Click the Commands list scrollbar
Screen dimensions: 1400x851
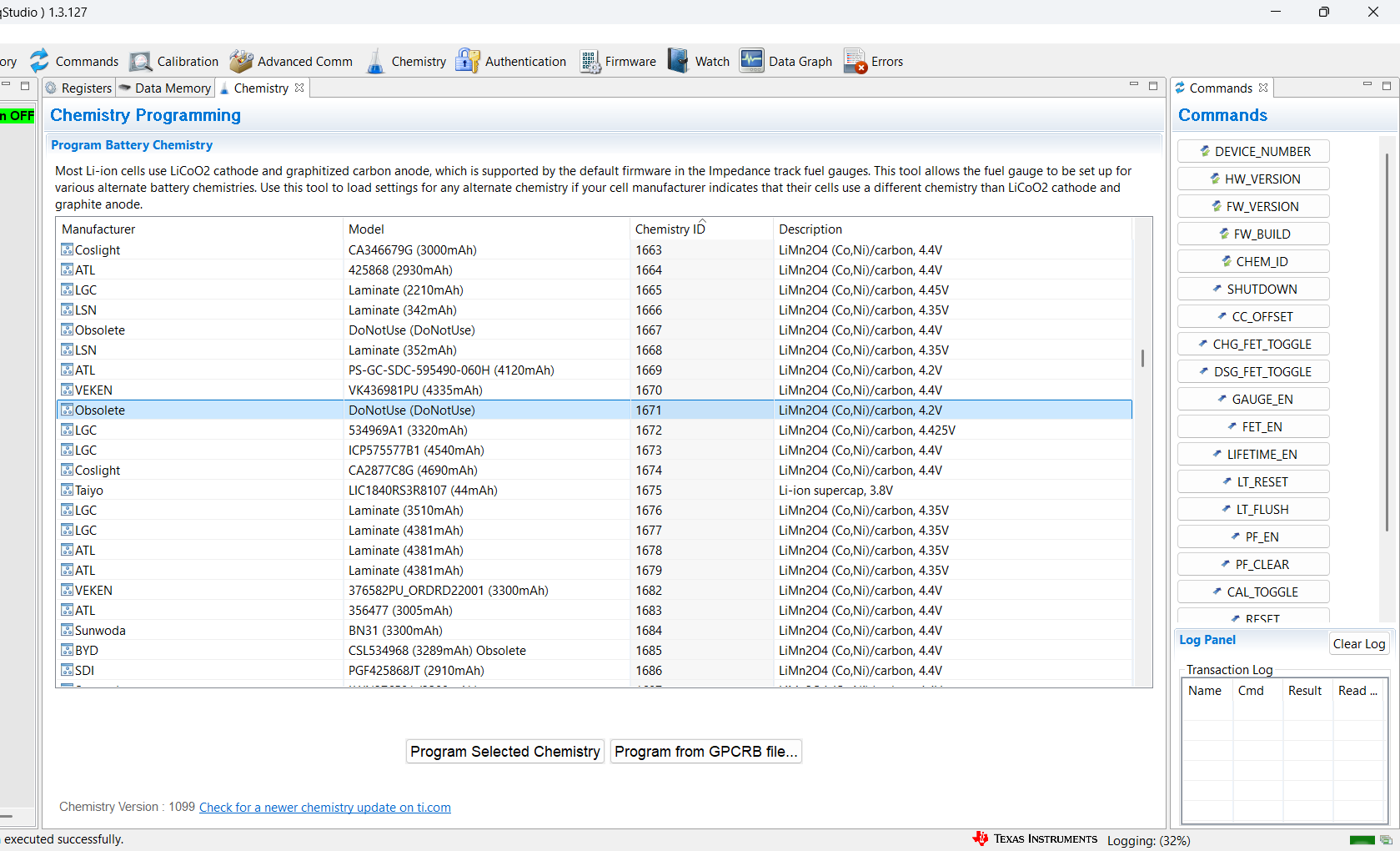(1387, 342)
